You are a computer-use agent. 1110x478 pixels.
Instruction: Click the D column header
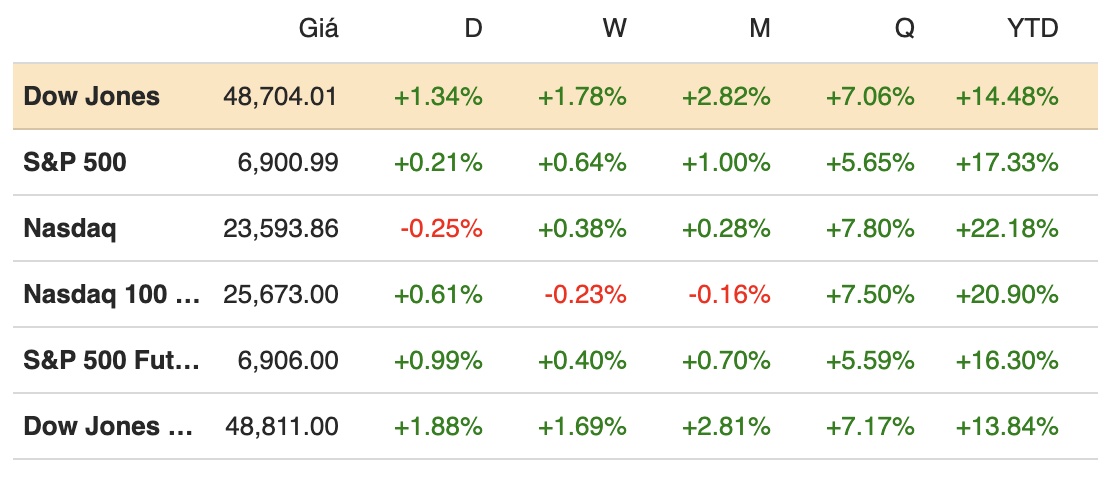tap(473, 29)
